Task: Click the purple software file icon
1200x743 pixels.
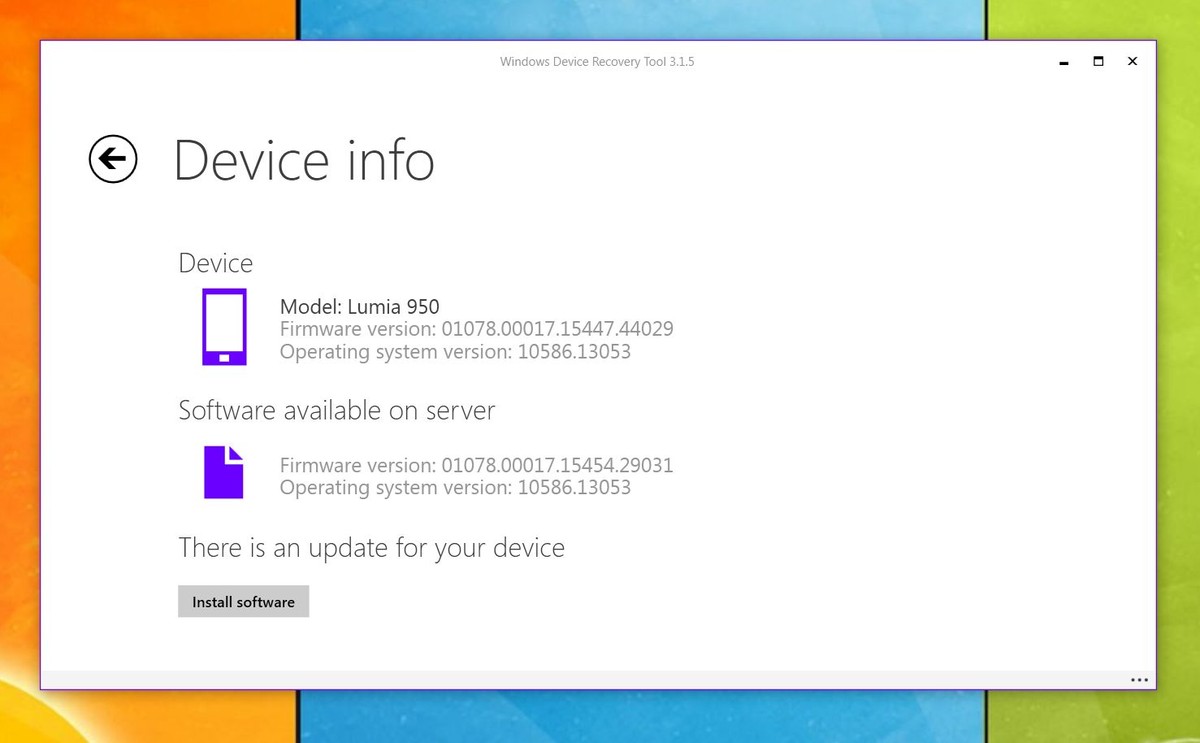Action: click(224, 472)
